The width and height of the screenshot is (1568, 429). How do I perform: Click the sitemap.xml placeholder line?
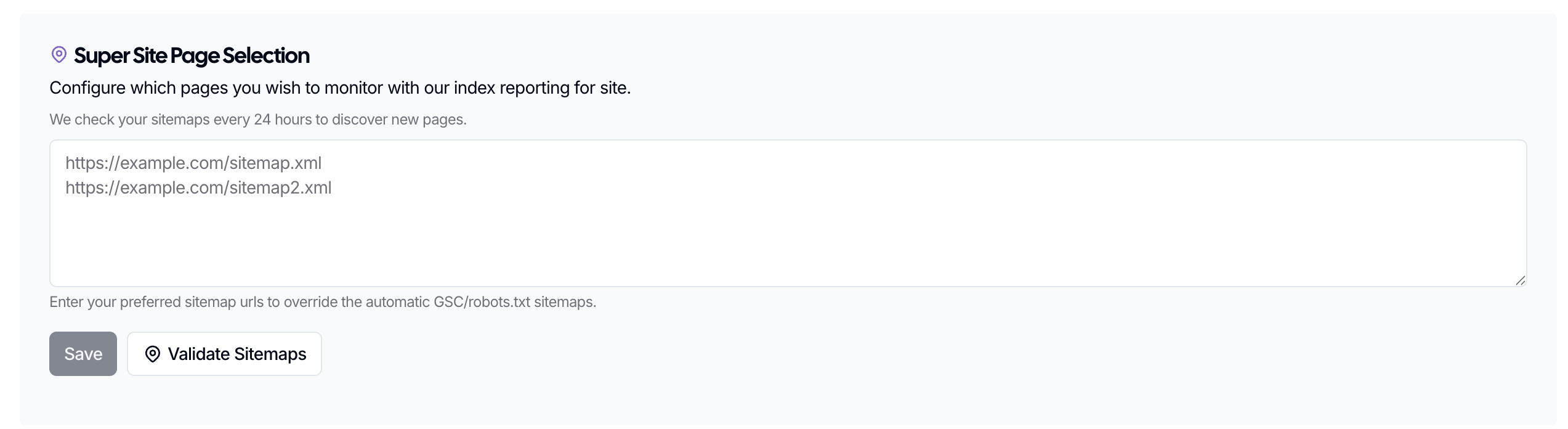(193, 163)
